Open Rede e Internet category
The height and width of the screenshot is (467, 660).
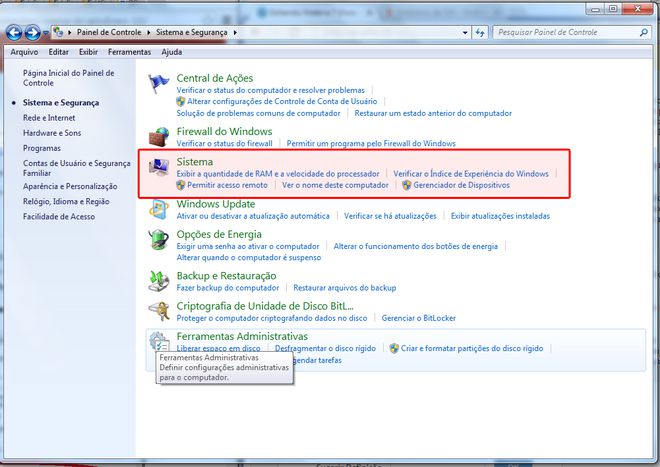click(49, 118)
